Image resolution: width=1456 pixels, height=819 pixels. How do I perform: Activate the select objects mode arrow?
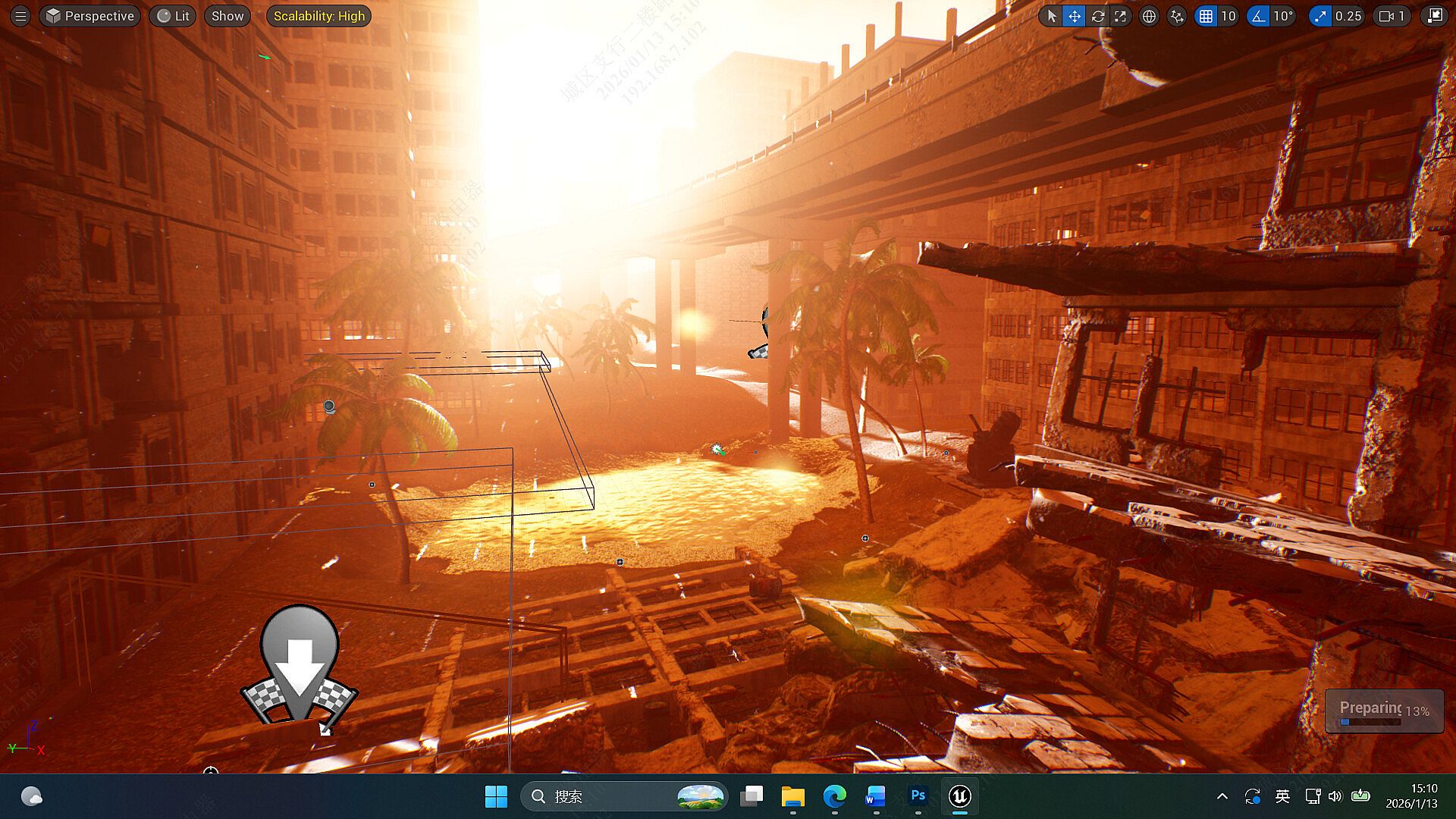pos(1051,16)
